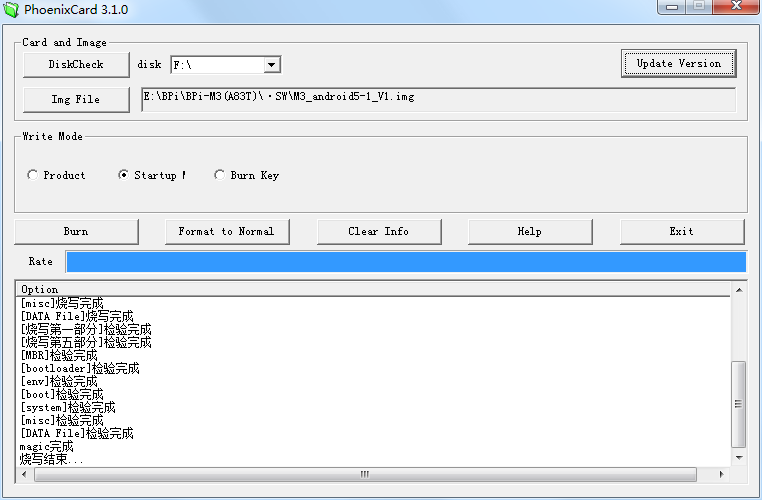
Task: Open Help
Action: 529,231
